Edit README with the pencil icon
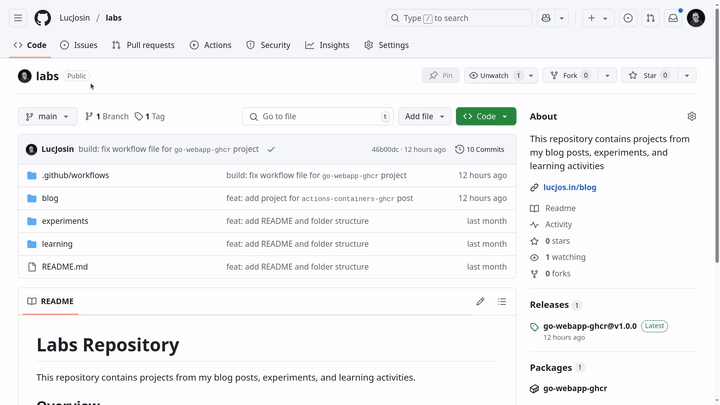The image size is (720, 405). 480,301
